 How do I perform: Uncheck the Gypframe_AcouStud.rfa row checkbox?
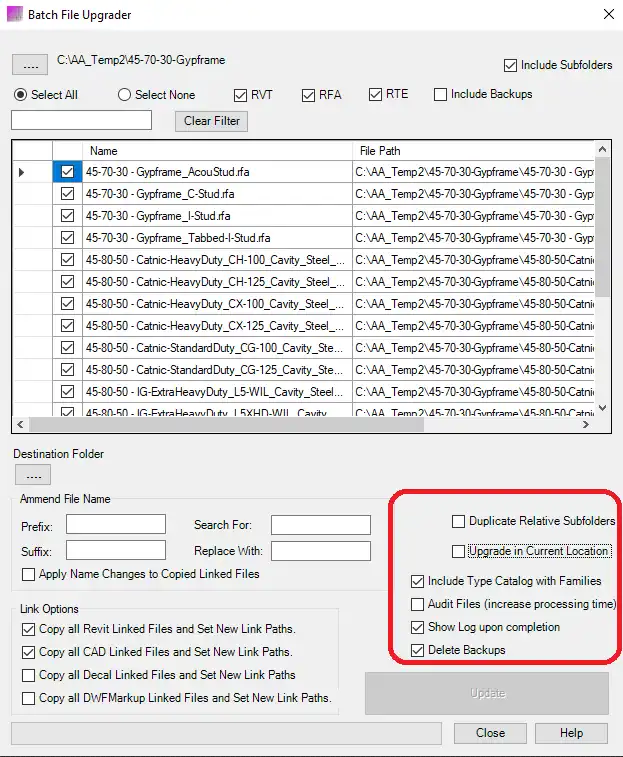67,172
